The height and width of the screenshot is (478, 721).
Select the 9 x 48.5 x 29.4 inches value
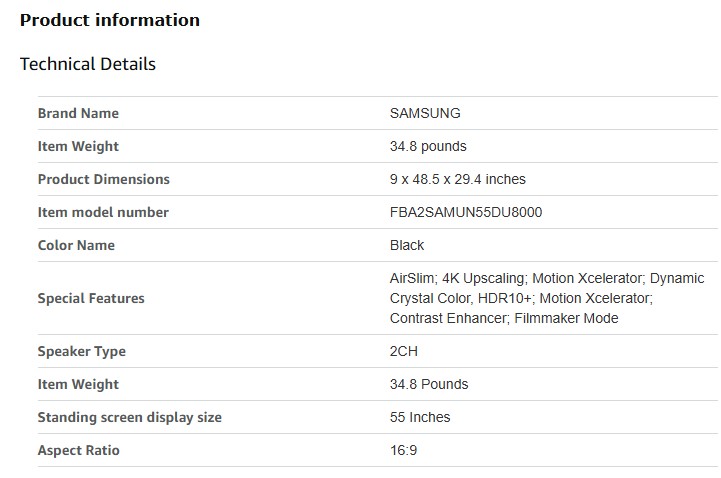[x=457, y=179]
